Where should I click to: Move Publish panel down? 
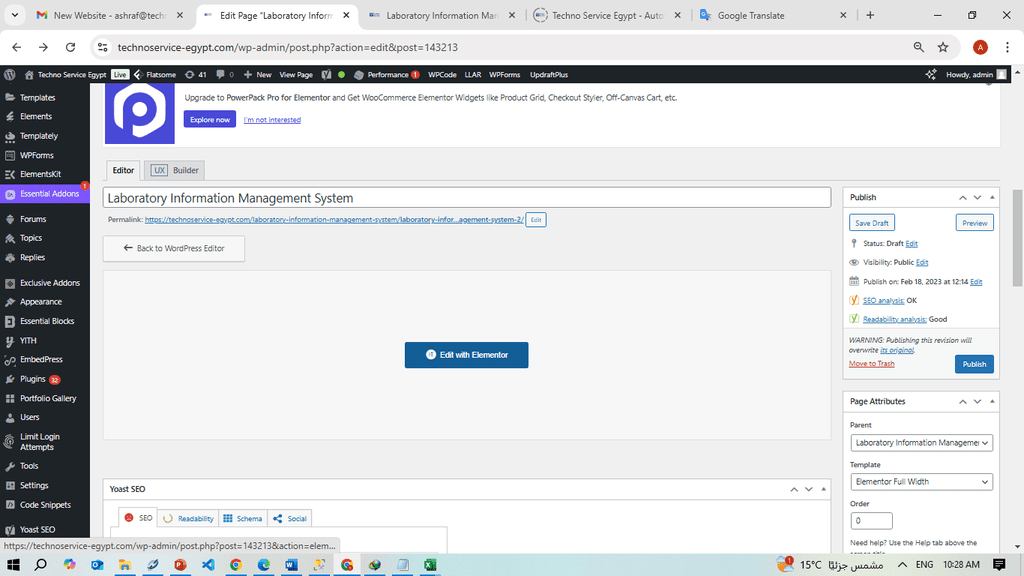(x=977, y=197)
